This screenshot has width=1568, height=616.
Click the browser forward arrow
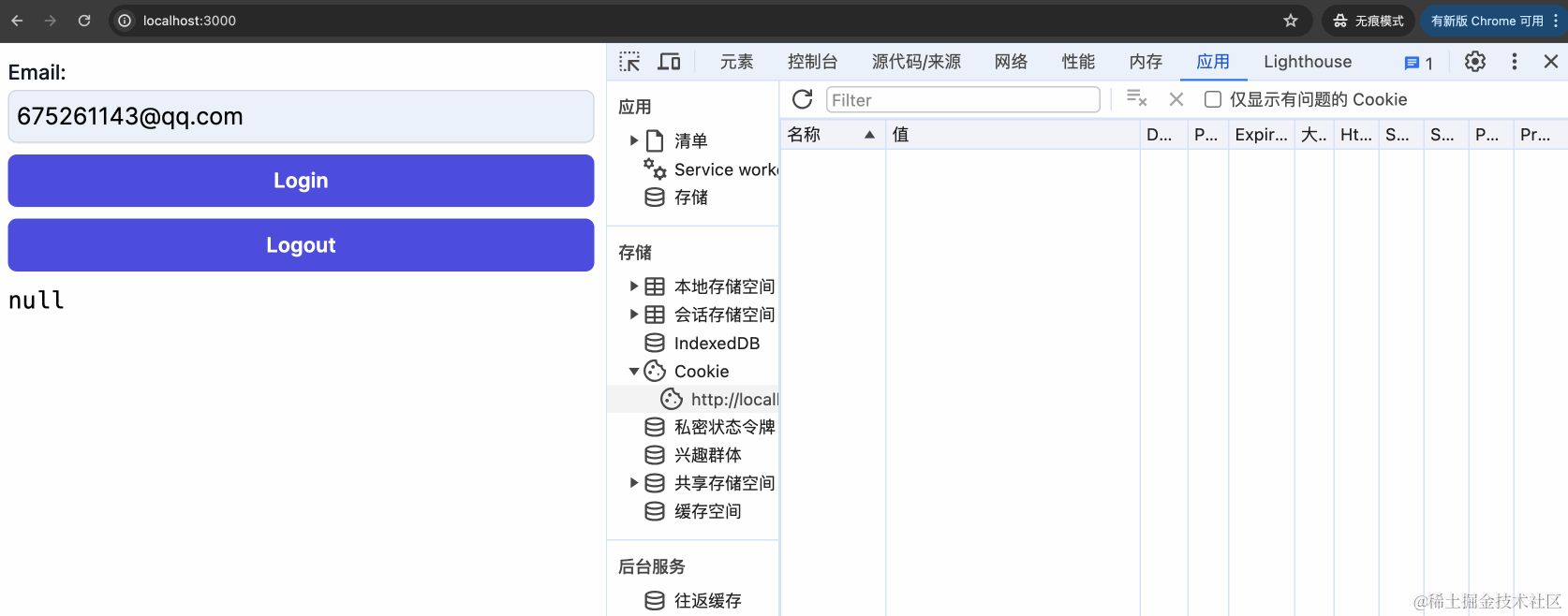(51, 21)
